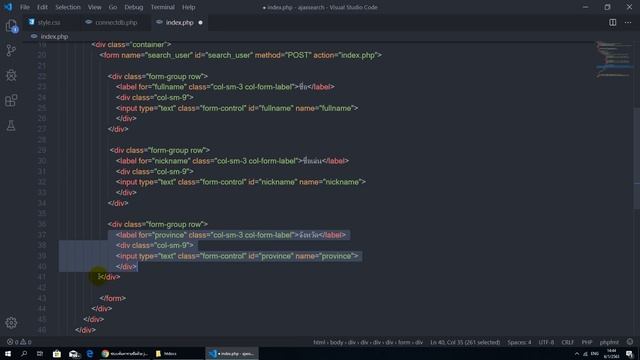Open the Windows notification center

(629, 353)
